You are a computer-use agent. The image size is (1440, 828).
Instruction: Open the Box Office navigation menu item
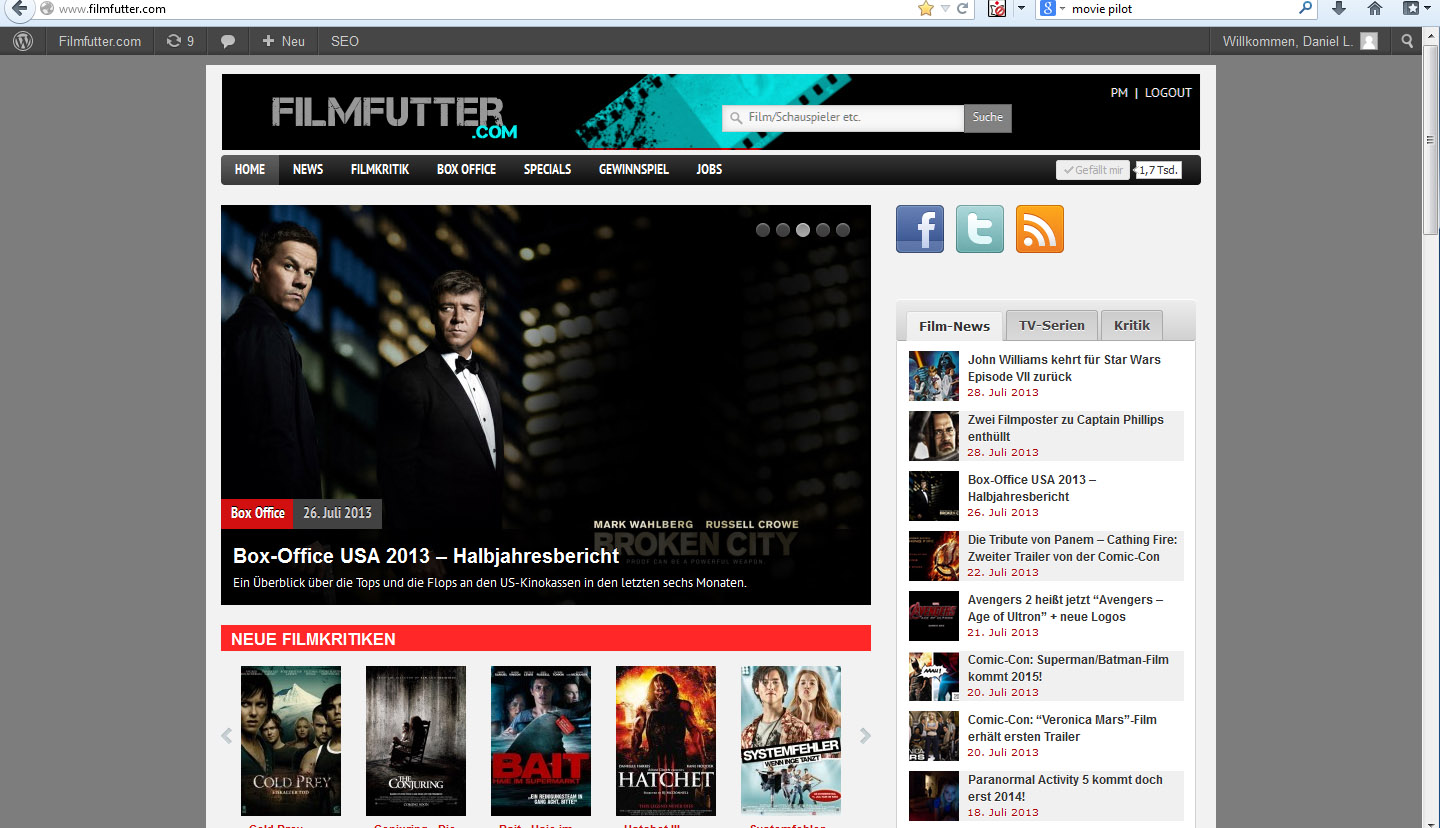pos(466,169)
